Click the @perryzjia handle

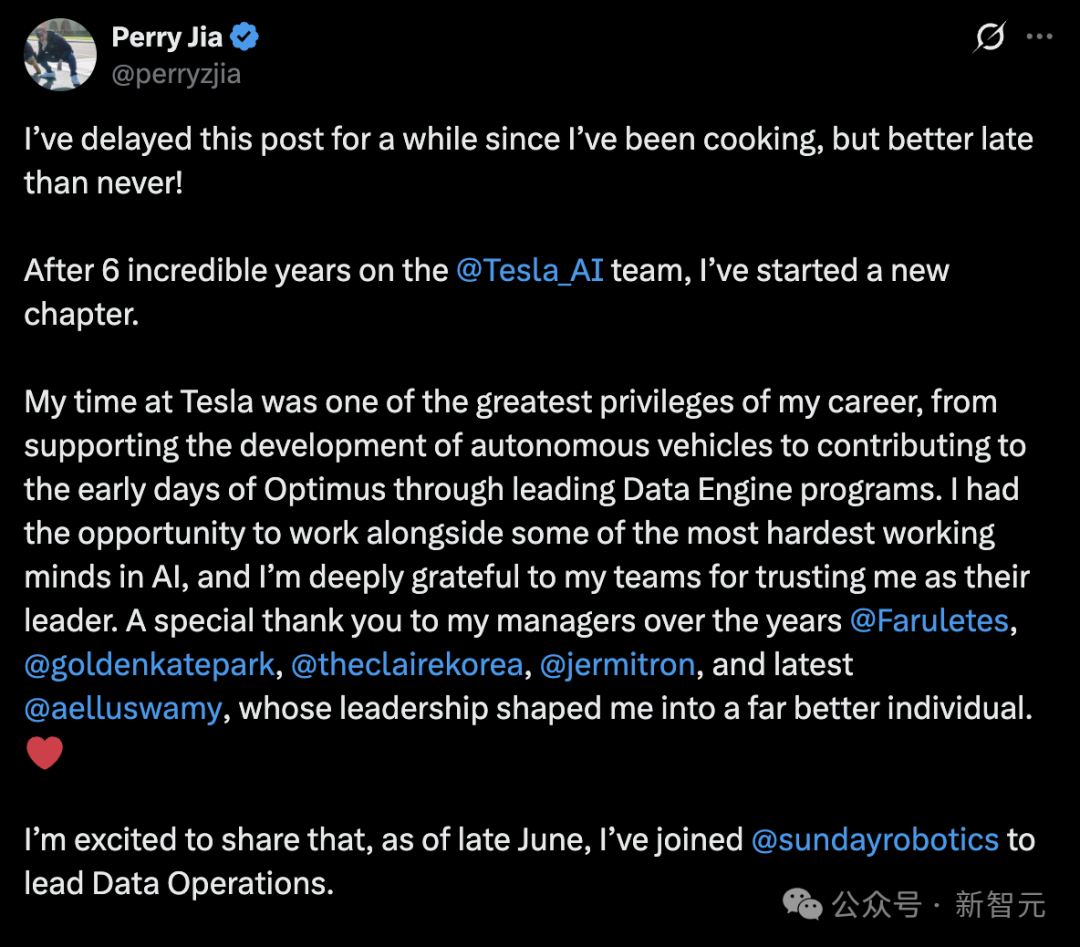176,75
